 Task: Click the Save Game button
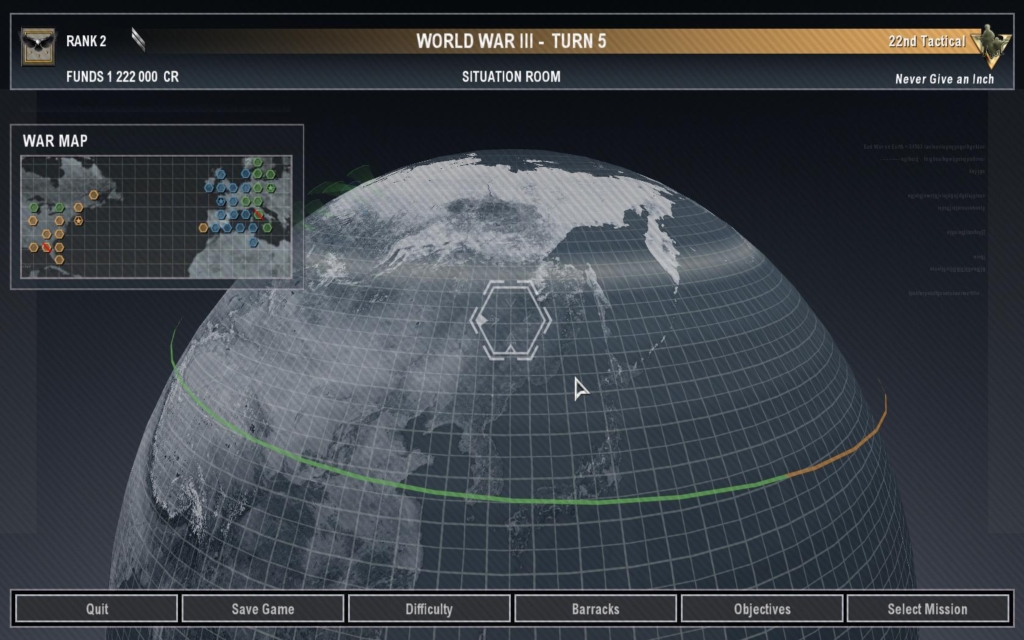[x=263, y=609]
